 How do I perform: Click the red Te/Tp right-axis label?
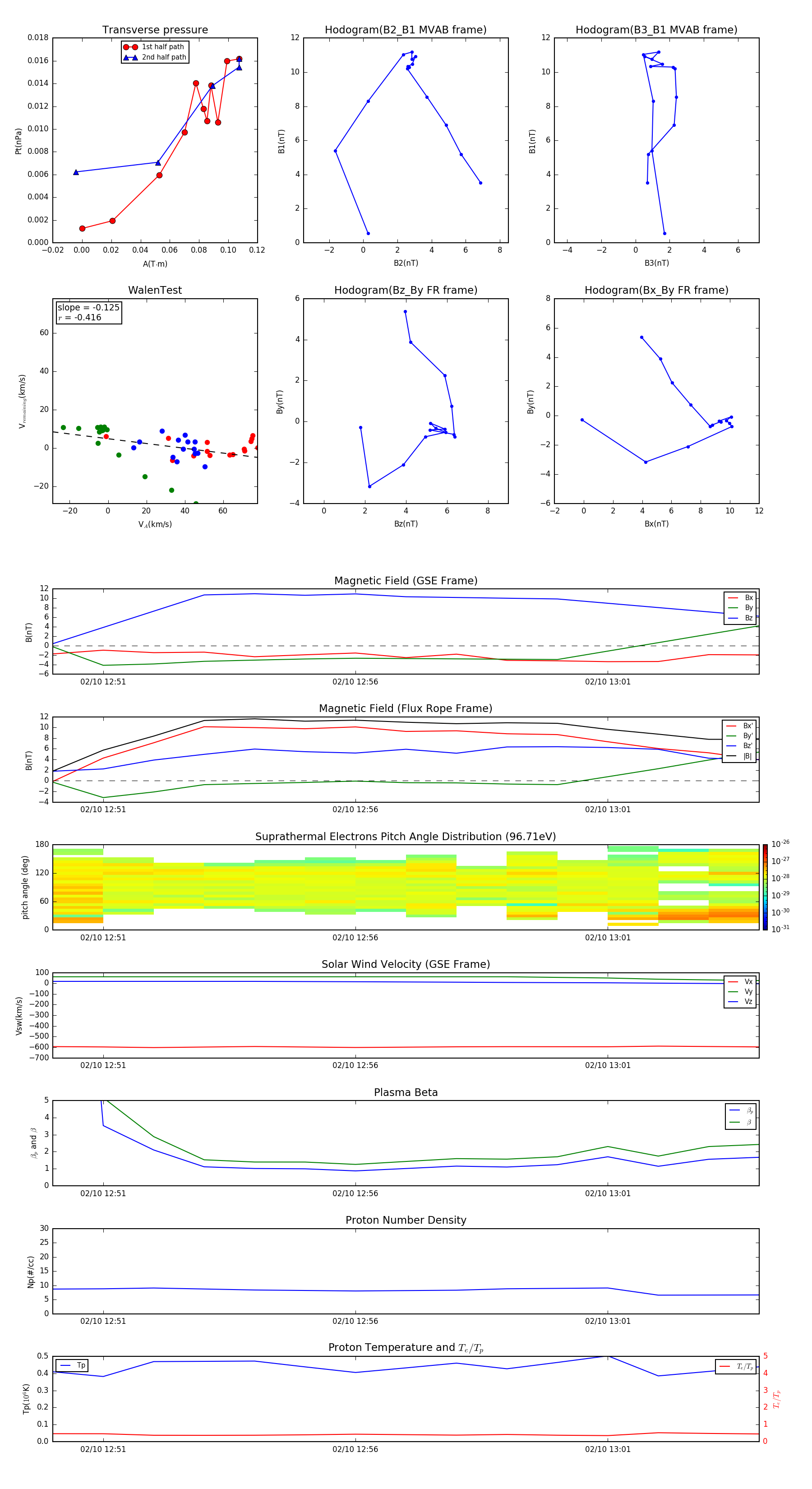(x=777, y=1399)
